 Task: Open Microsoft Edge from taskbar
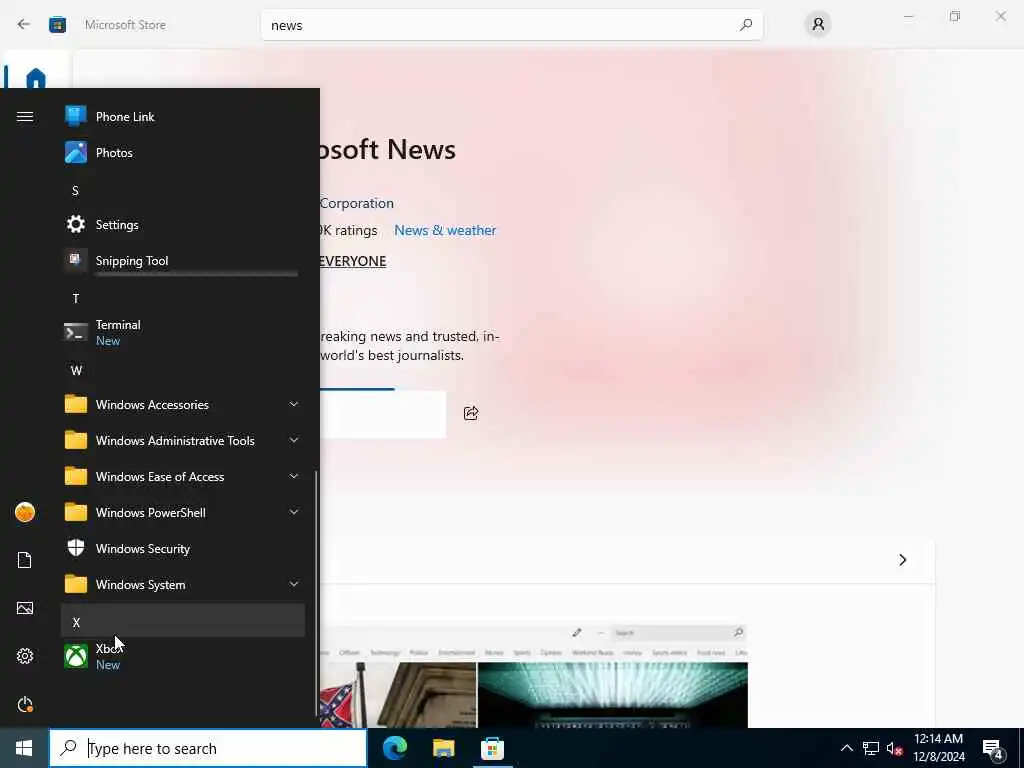pyautogui.click(x=395, y=748)
